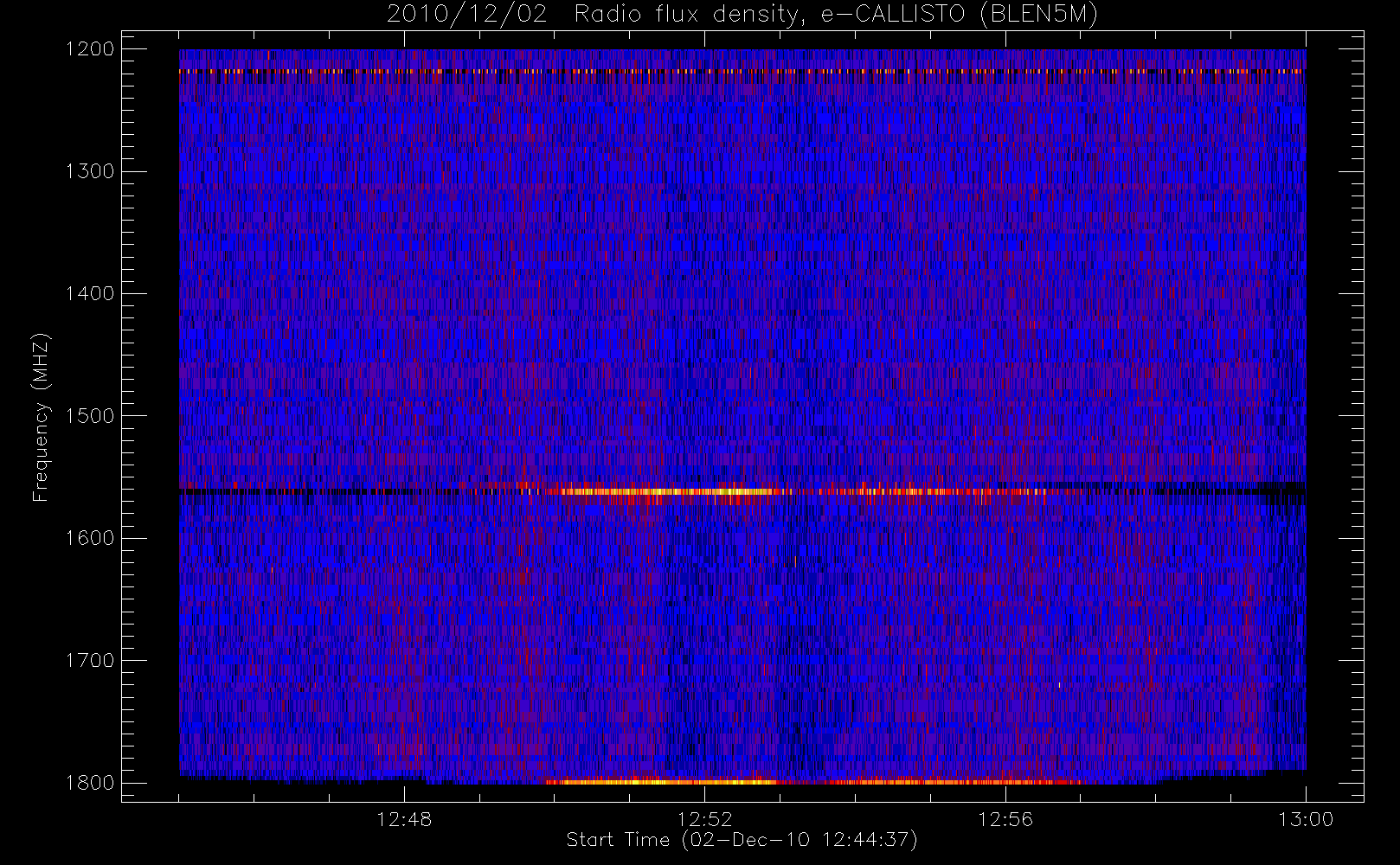This screenshot has width=1400, height=865.
Task: Click the 12:48 time tick label
Action: pyautogui.click(x=404, y=819)
